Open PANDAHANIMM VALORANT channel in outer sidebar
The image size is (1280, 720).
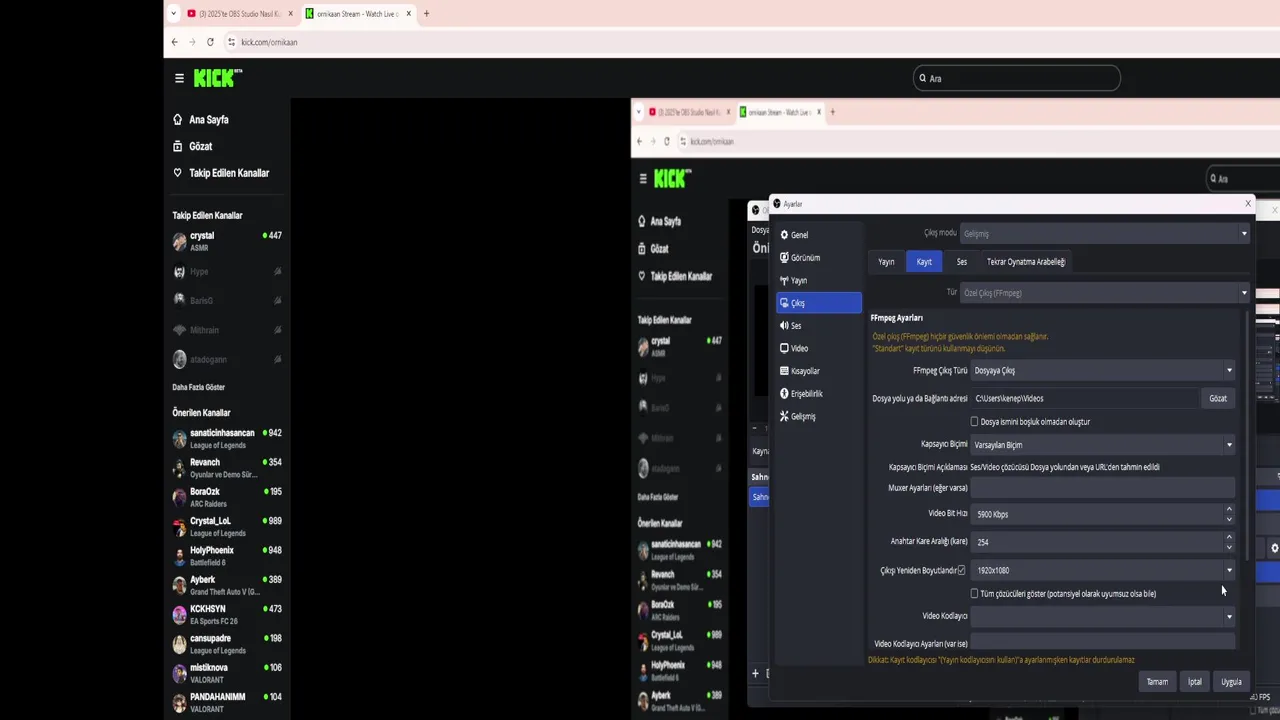coord(227,702)
